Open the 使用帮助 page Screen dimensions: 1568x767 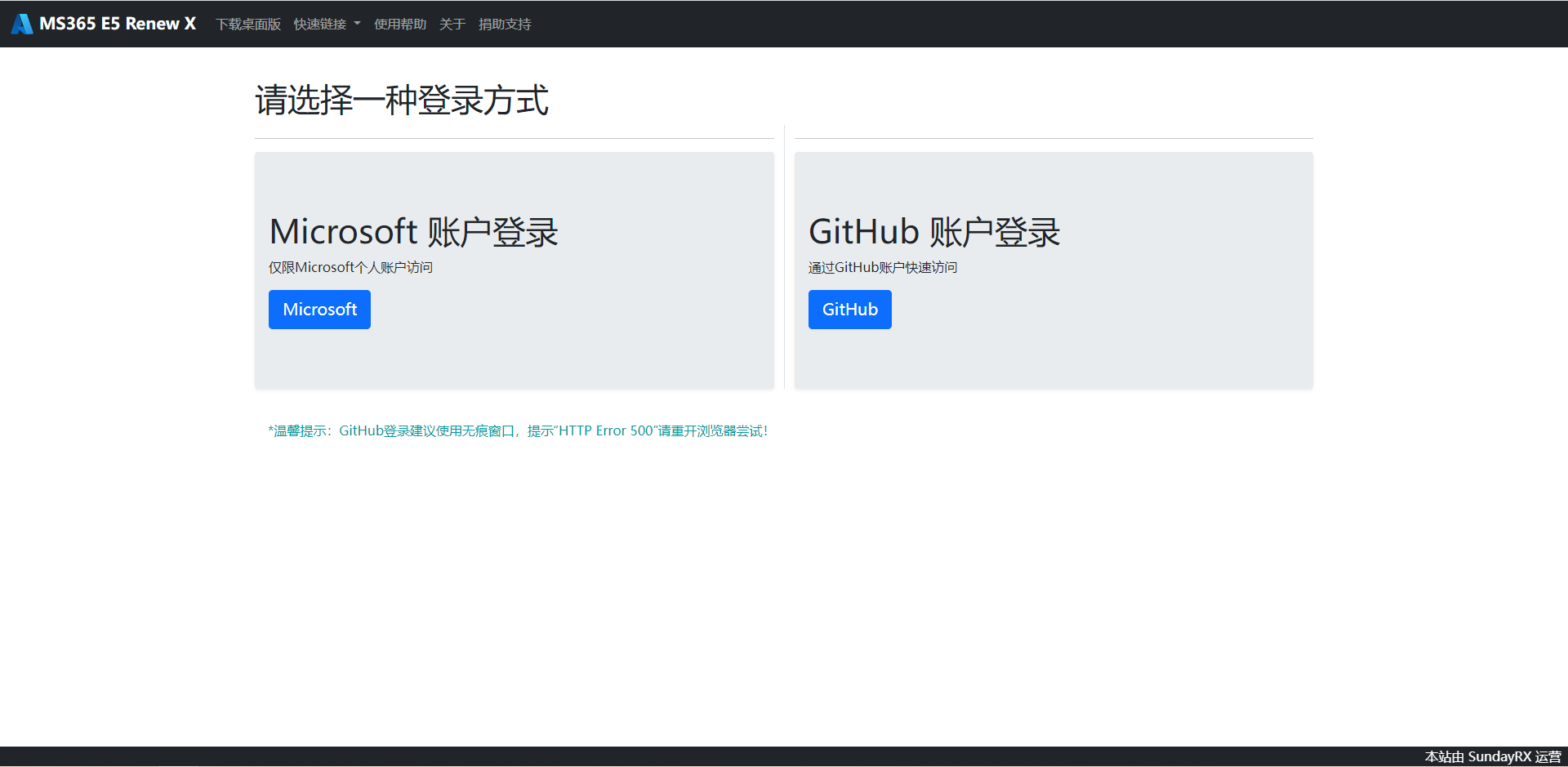pyautogui.click(x=400, y=25)
